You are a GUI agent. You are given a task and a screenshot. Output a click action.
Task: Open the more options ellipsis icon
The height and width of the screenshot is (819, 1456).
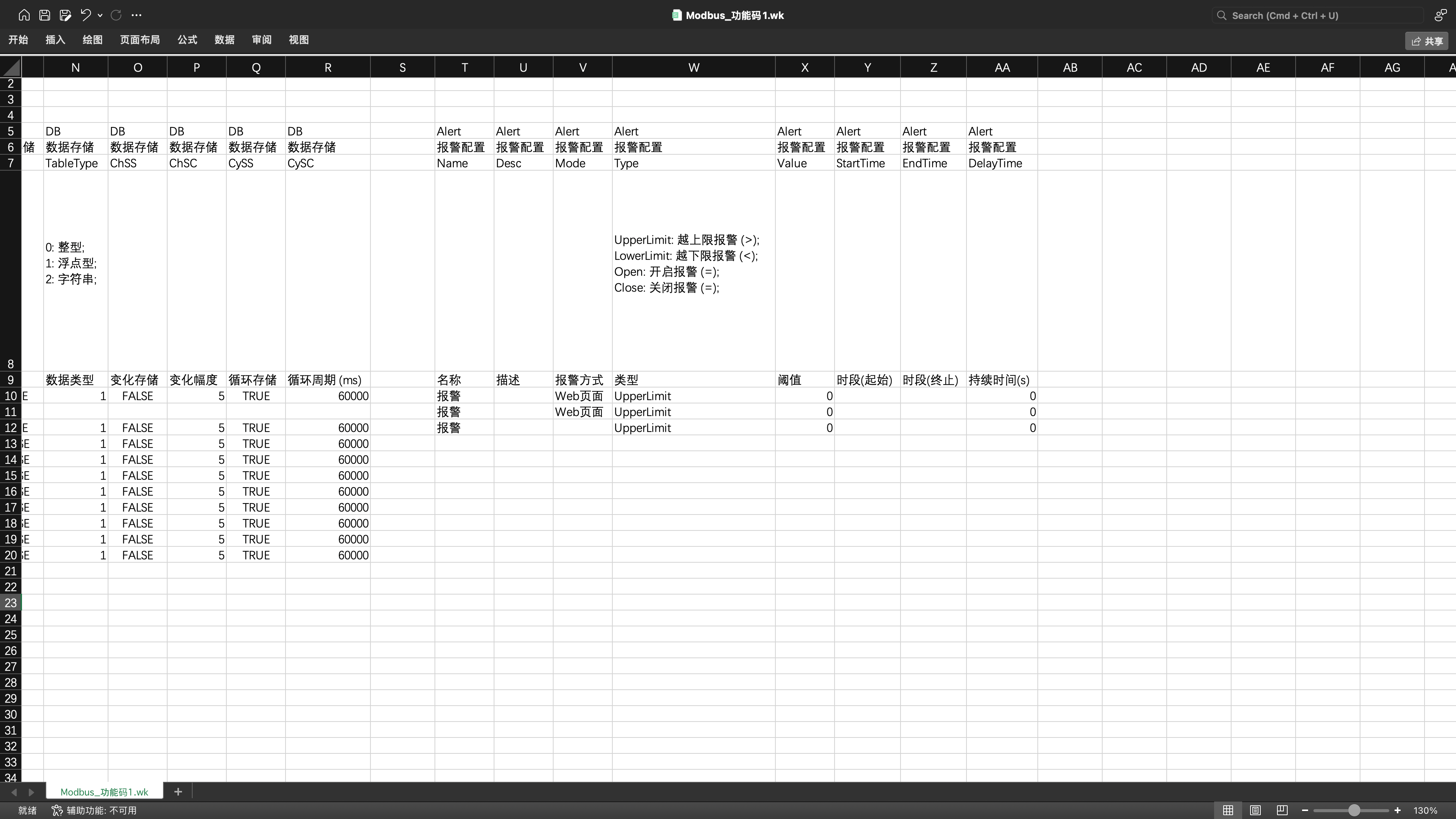[x=136, y=15]
